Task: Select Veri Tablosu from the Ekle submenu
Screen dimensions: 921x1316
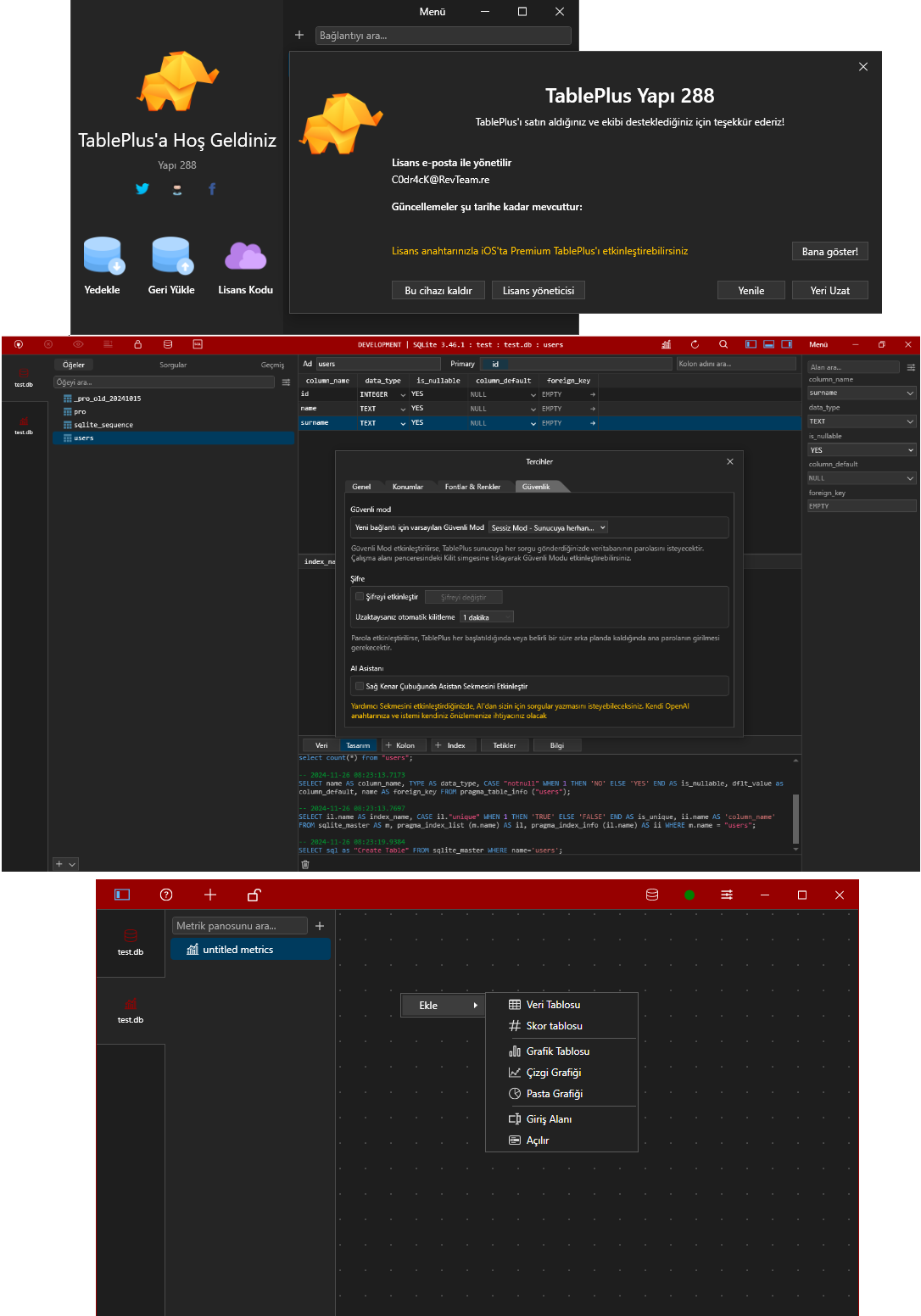Action: (x=561, y=1005)
